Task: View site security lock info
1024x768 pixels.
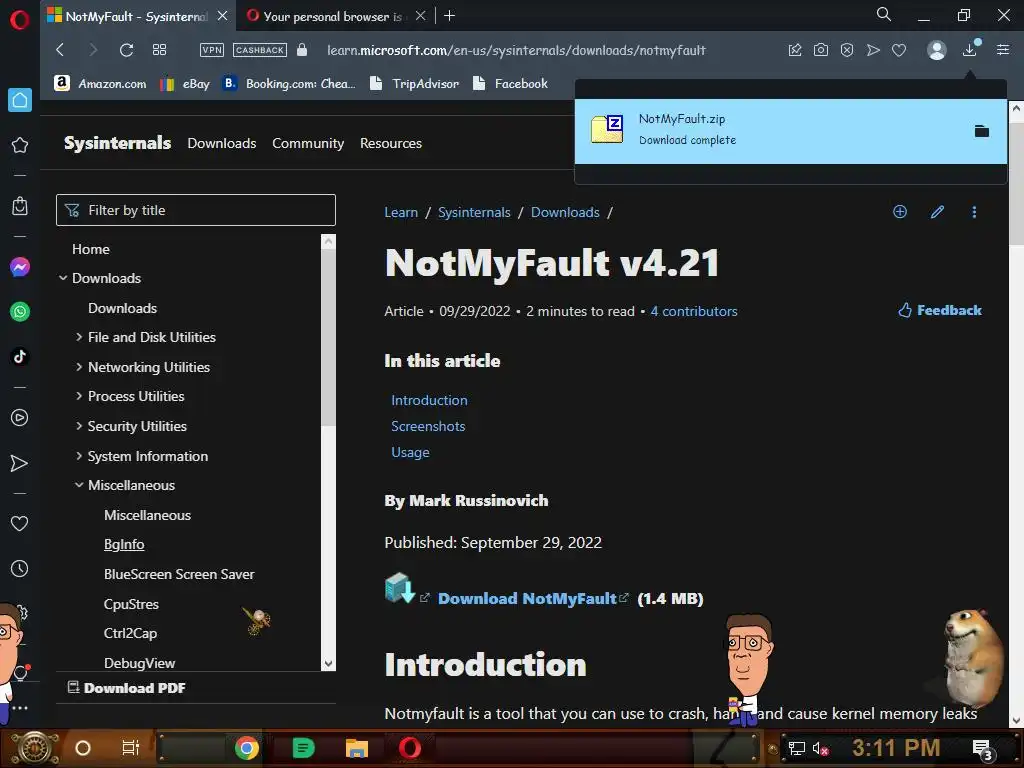Action: (302, 50)
